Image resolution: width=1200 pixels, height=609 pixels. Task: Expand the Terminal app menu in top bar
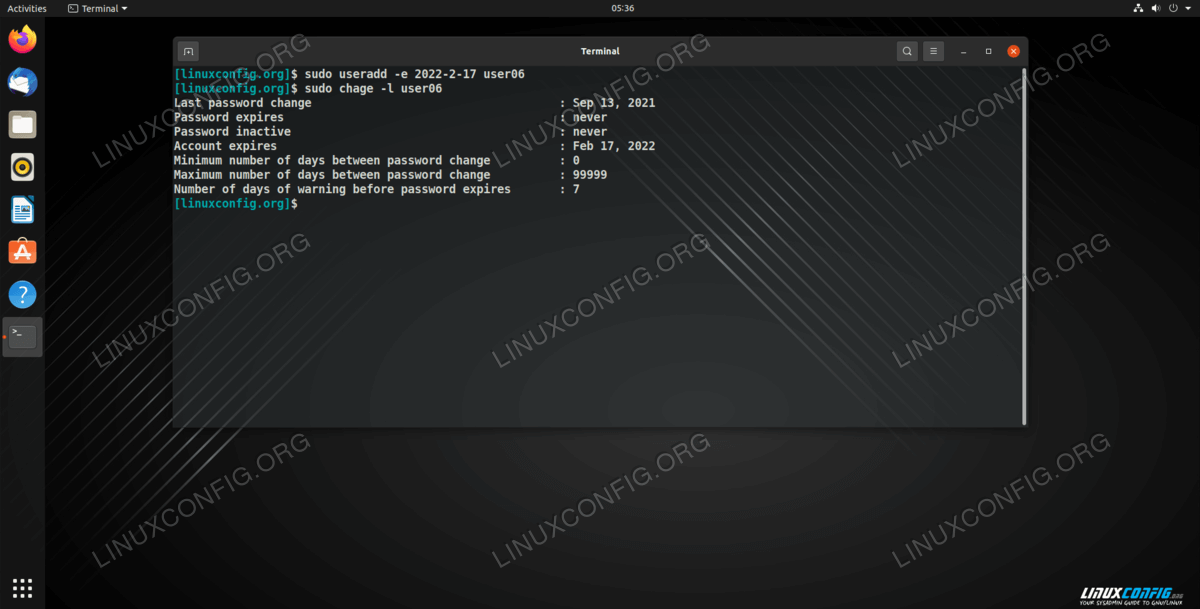point(98,8)
